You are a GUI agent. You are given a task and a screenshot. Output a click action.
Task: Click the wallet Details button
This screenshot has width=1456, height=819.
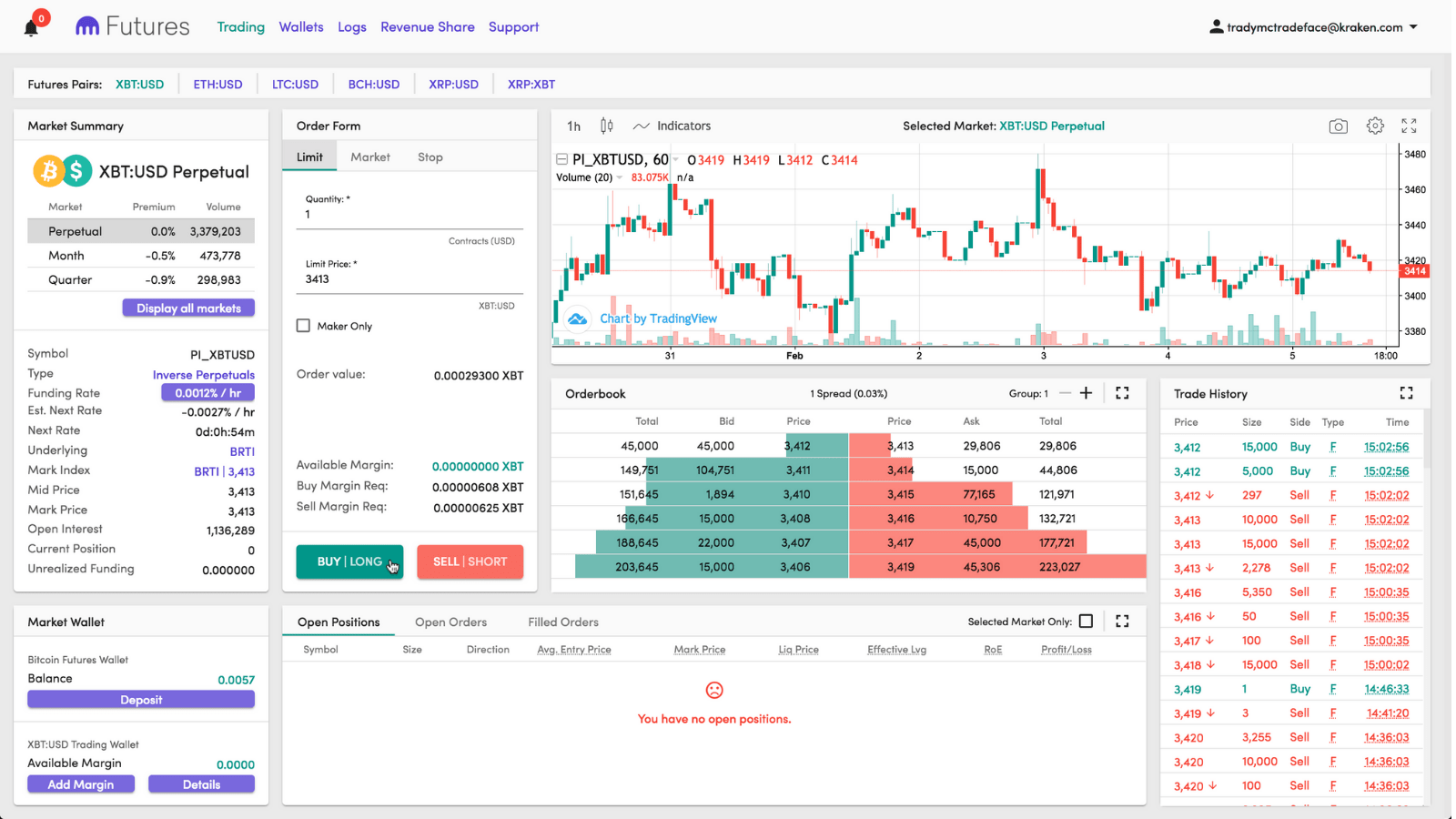tap(201, 784)
